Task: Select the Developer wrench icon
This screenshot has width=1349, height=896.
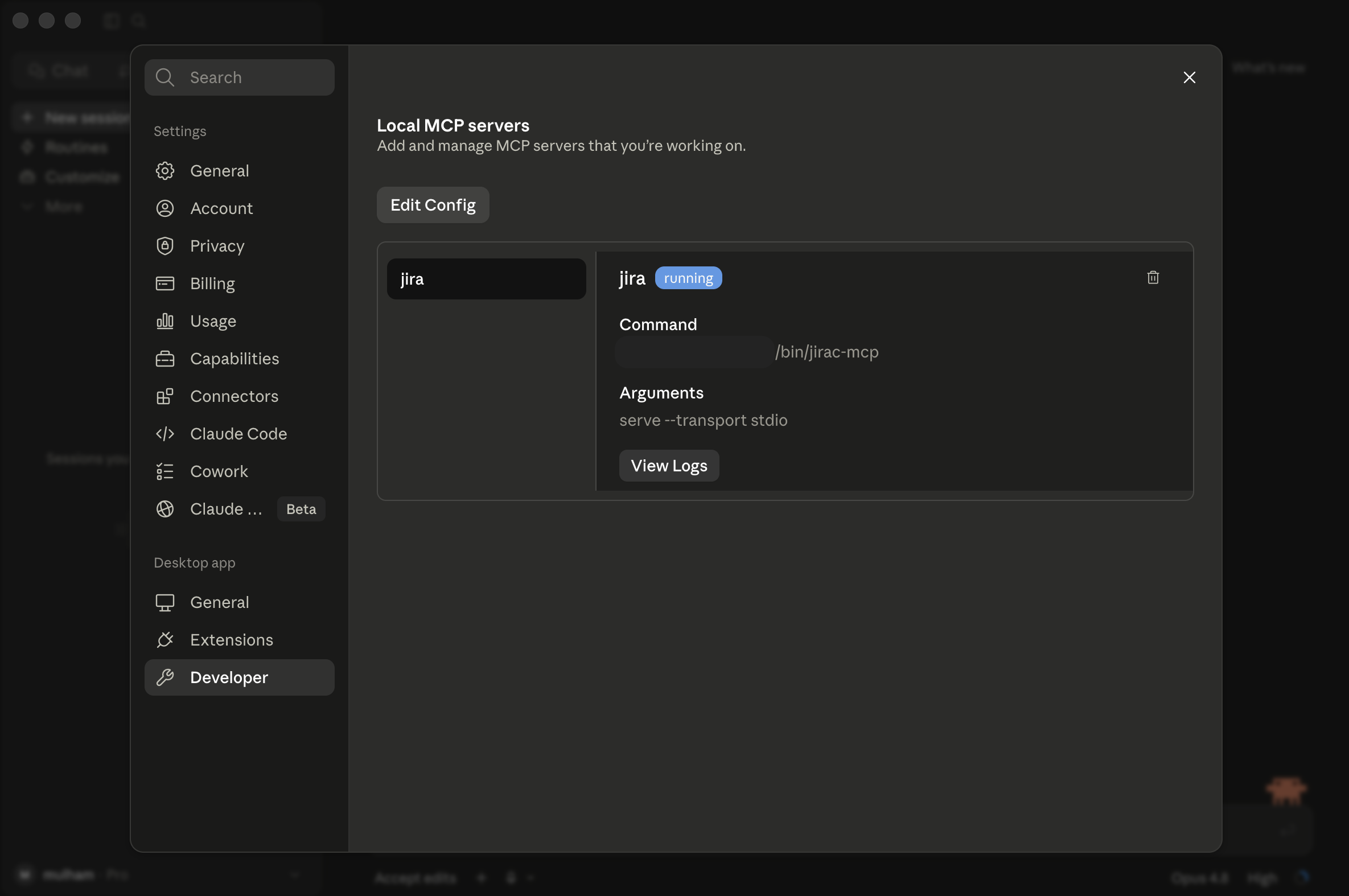Action: click(165, 678)
